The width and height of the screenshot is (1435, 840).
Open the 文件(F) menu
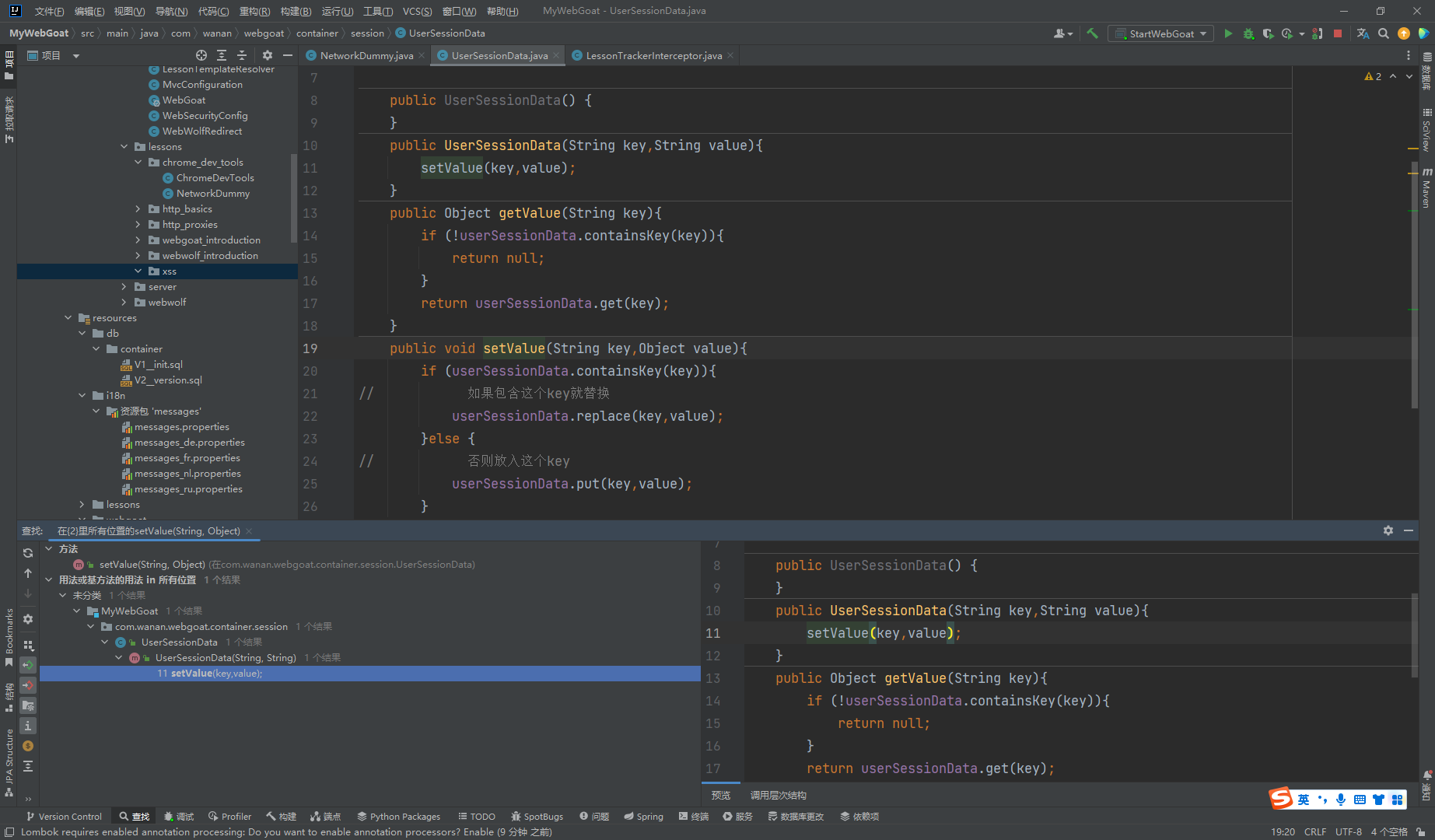click(49, 11)
